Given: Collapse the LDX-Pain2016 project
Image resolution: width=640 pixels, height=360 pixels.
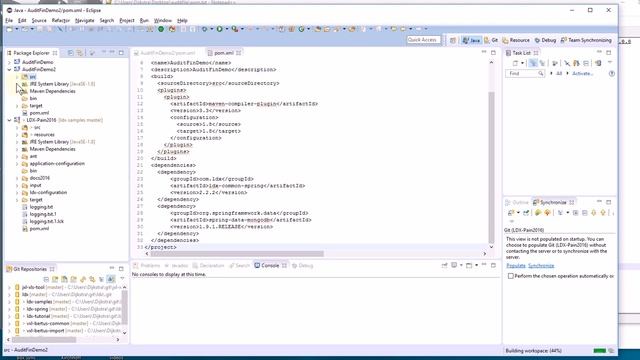Looking at the screenshot, I should 9,120.
